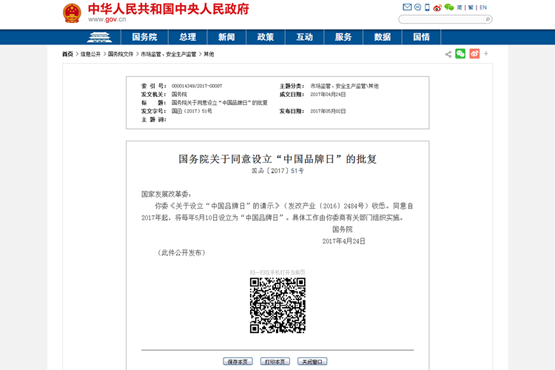Click the 成文日期 value 2017年04月24日
This screenshot has width=555, height=370.
[328, 94]
